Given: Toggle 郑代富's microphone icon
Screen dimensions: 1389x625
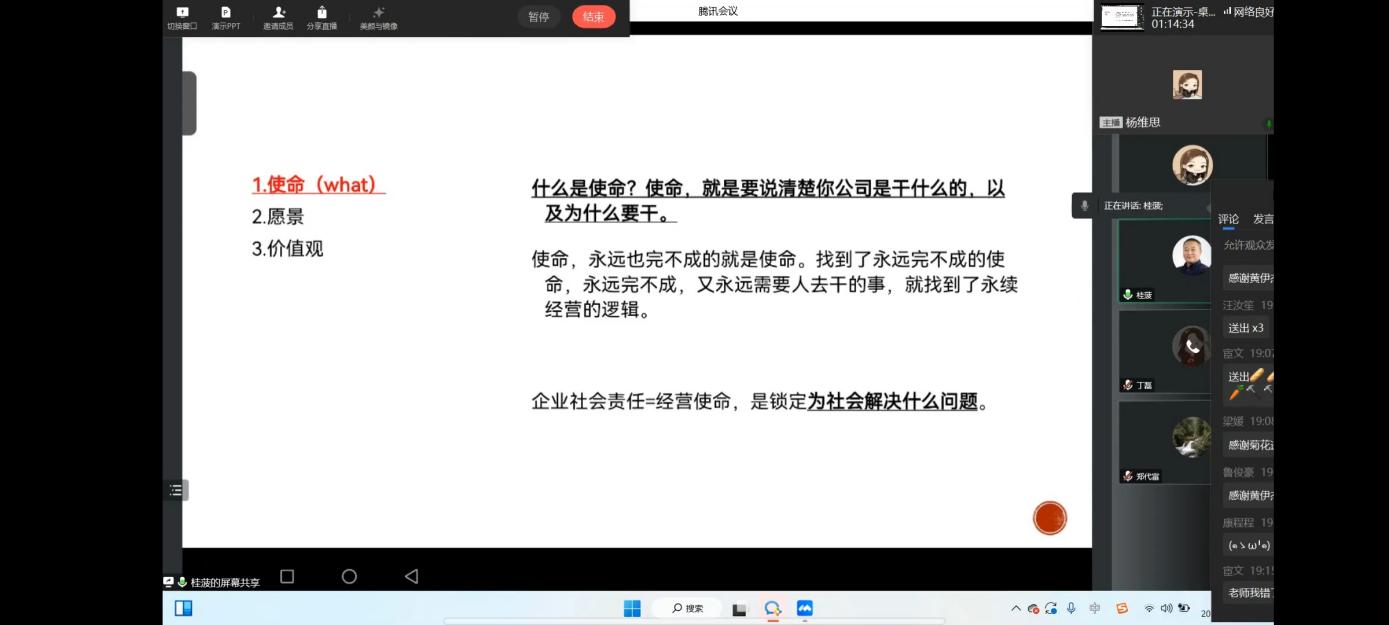Looking at the screenshot, I should click(x=1126, y=475).
